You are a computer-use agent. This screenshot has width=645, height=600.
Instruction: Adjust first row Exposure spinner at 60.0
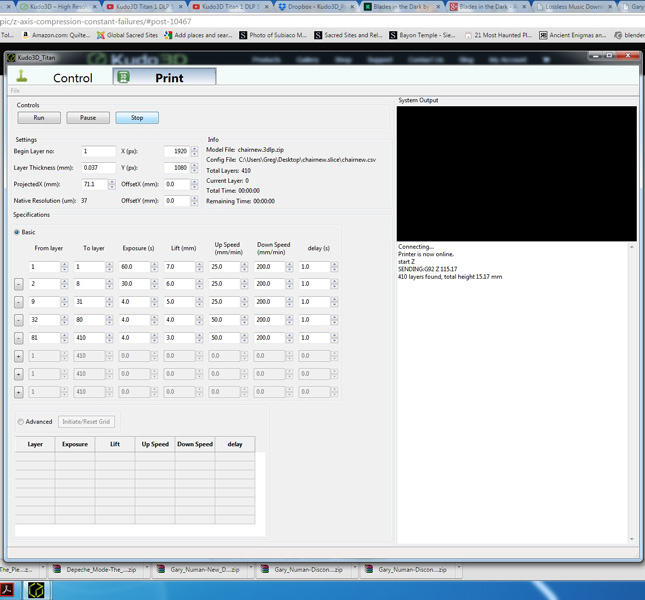pos(154,267)
